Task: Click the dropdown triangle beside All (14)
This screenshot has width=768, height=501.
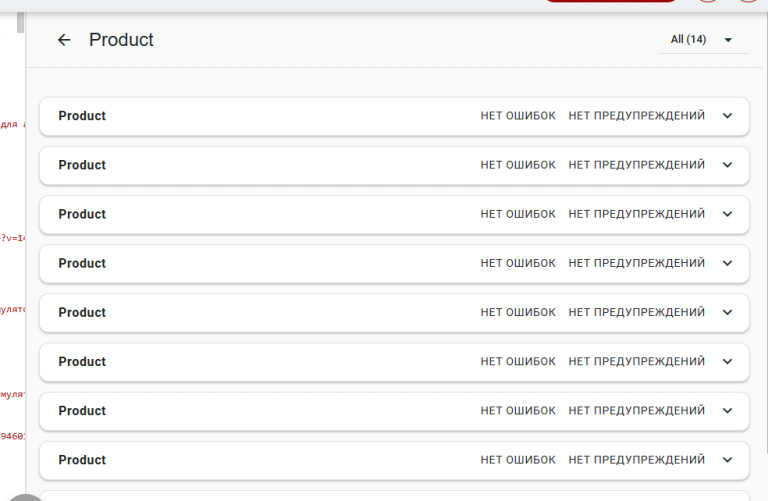Action: coord(728,40)
